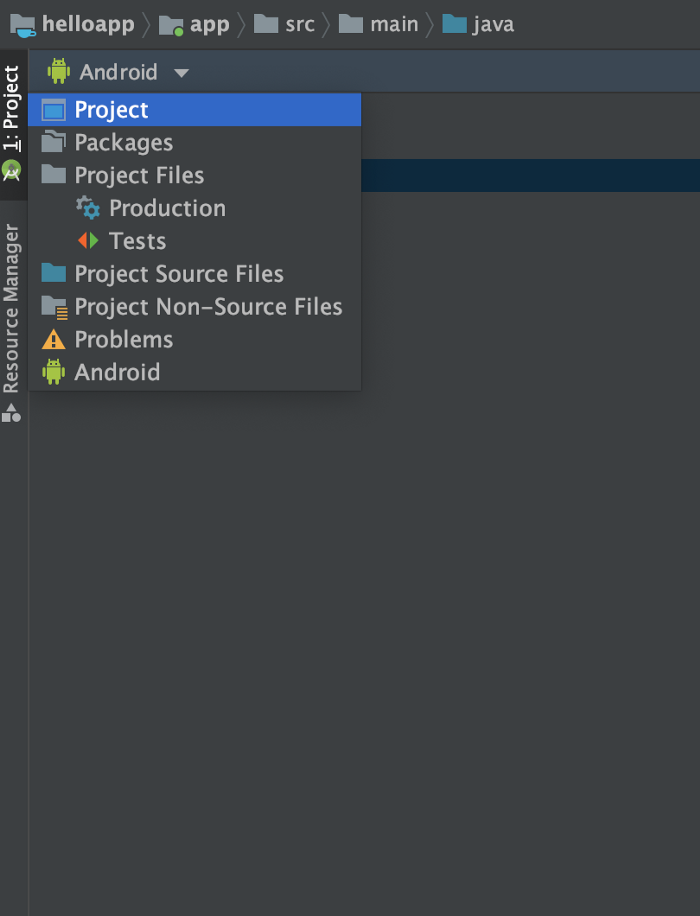Screen dimensions: 700x916
Task: Click the Android robot icon in the list
Action: pyautogui.click(x=53, y=372)
